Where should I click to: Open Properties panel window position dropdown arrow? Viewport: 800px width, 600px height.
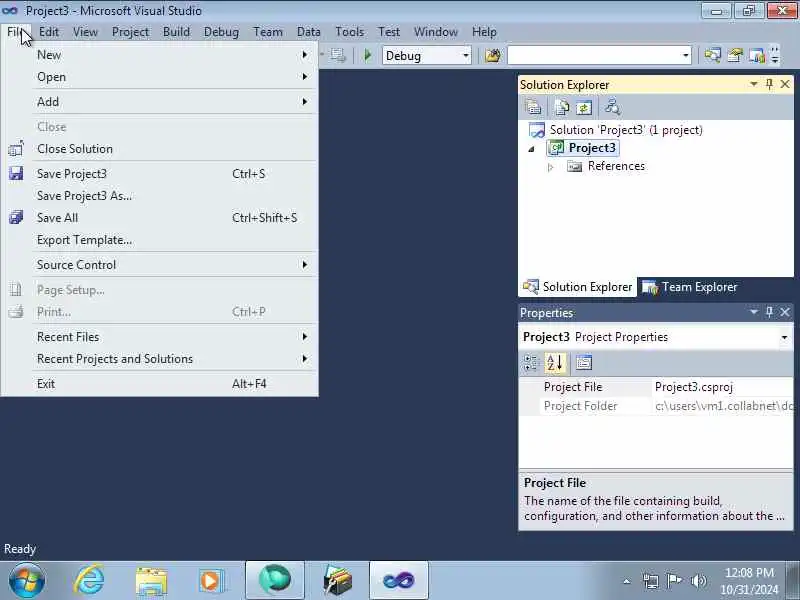(754, 312)
